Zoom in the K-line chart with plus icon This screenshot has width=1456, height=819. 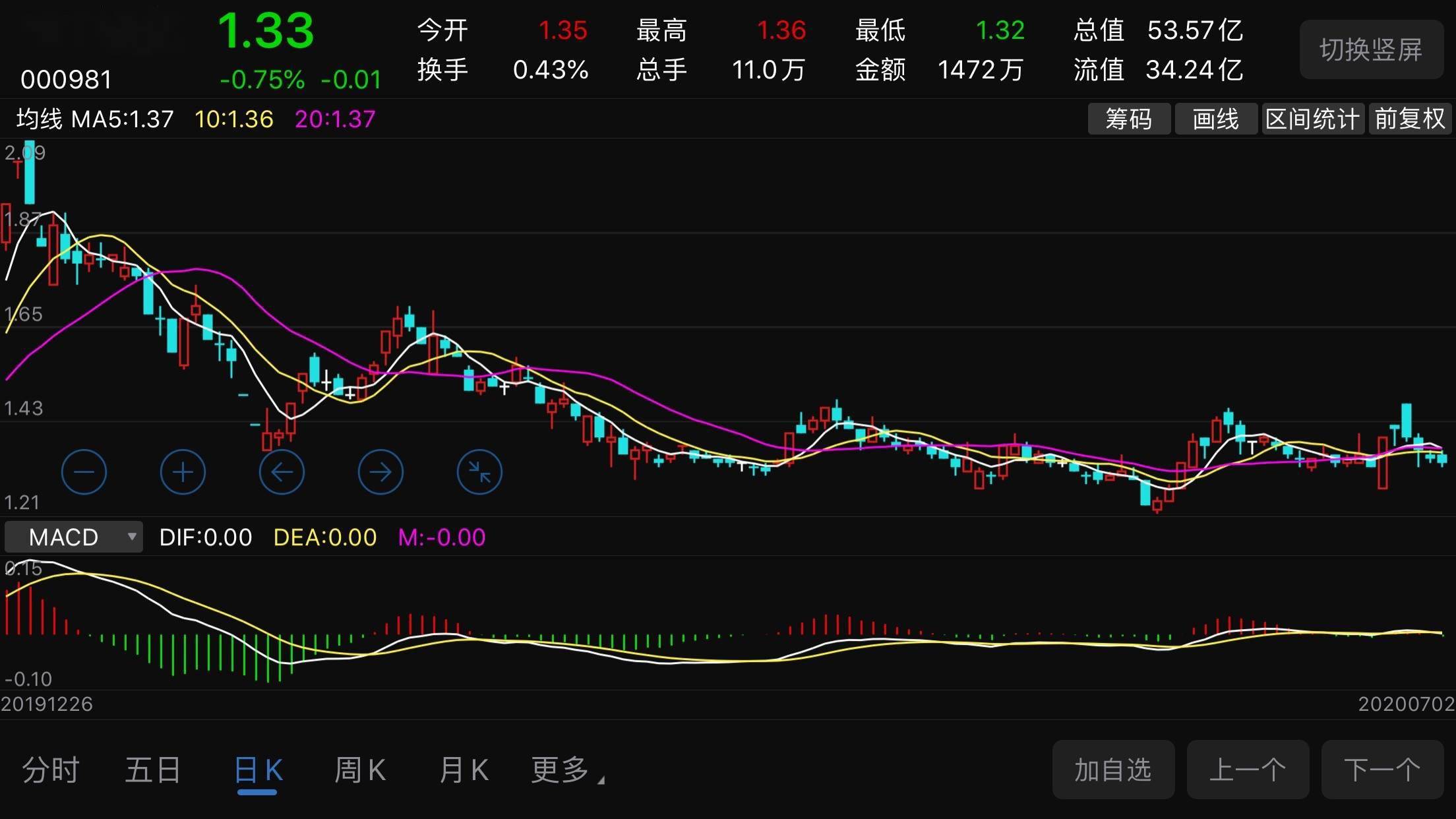point(183,472)
